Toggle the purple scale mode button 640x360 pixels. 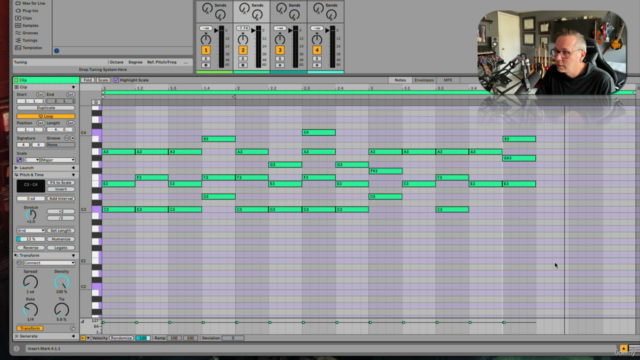[x=19, y=160]
